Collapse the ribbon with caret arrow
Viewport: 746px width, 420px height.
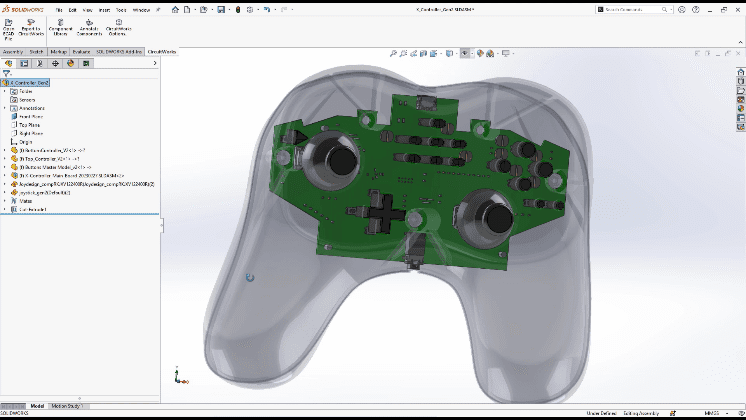point(740,42)
